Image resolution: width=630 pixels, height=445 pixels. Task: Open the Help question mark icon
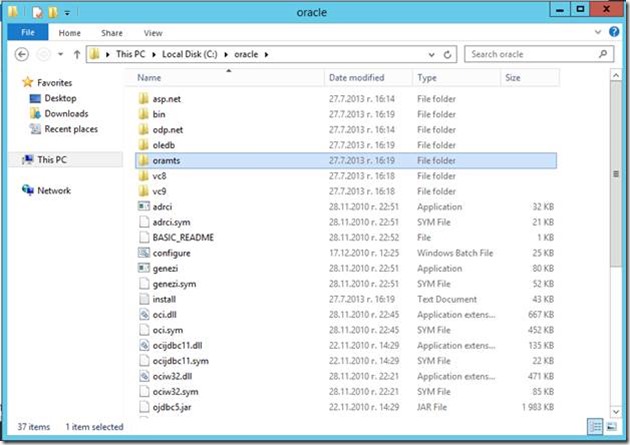615,33
